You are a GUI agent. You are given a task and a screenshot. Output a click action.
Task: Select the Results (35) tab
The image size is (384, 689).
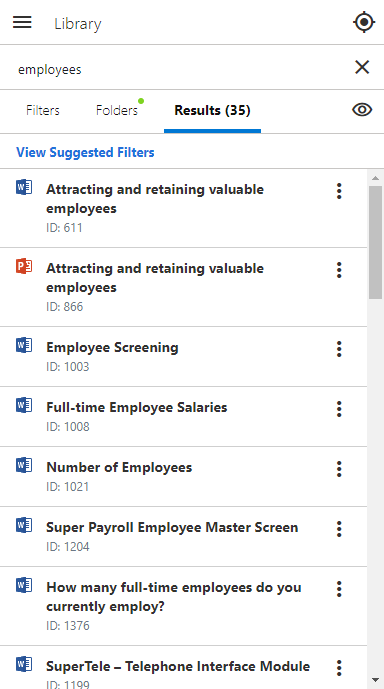[x=212, y=110]
